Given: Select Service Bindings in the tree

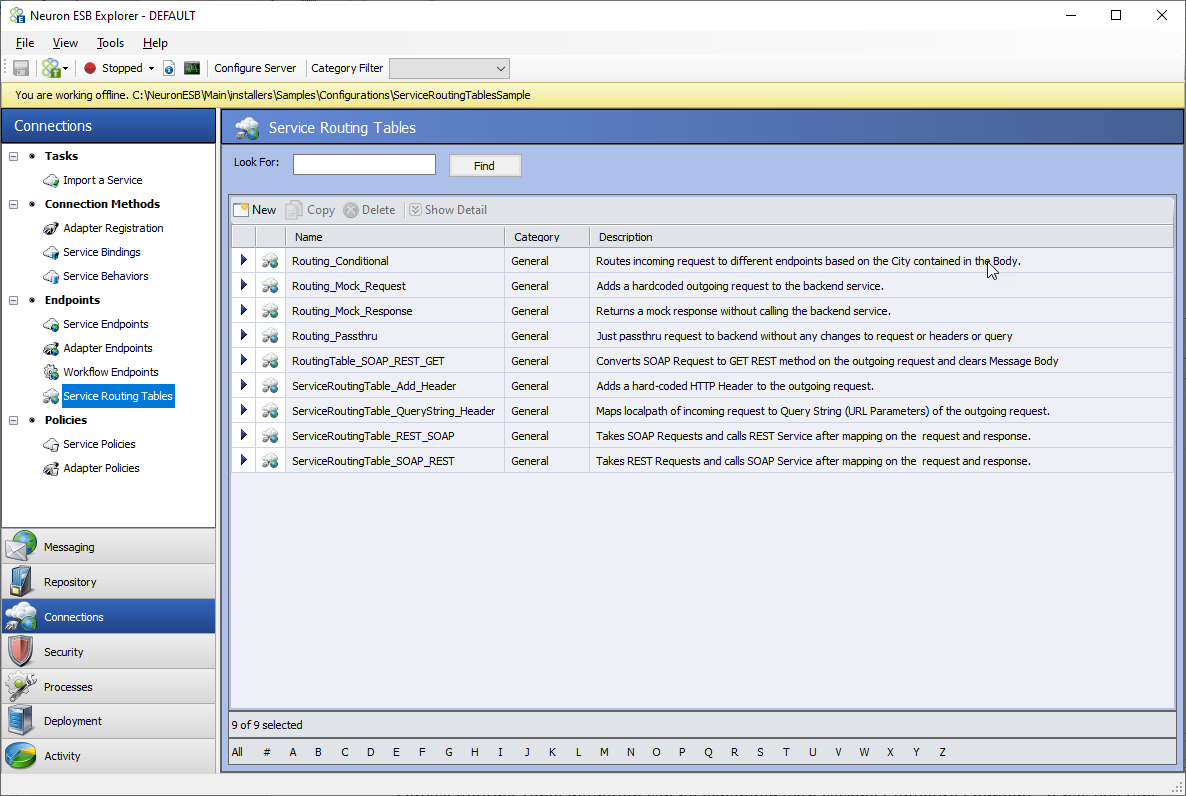Looking at the screenshot, I should pyautogui.click(x=102, y=253).
